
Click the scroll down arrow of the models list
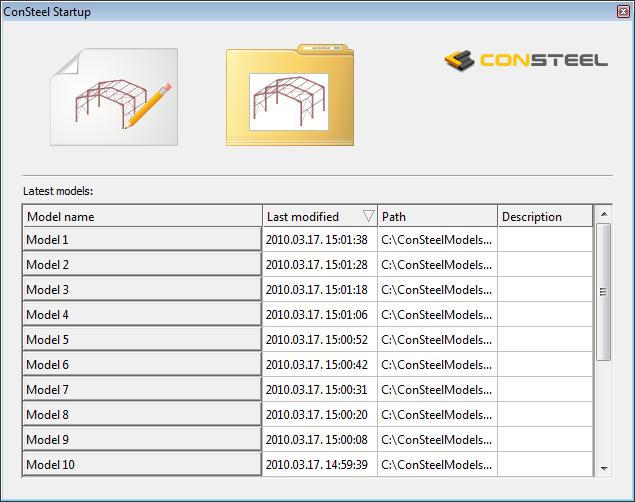[x=604, y=468]
